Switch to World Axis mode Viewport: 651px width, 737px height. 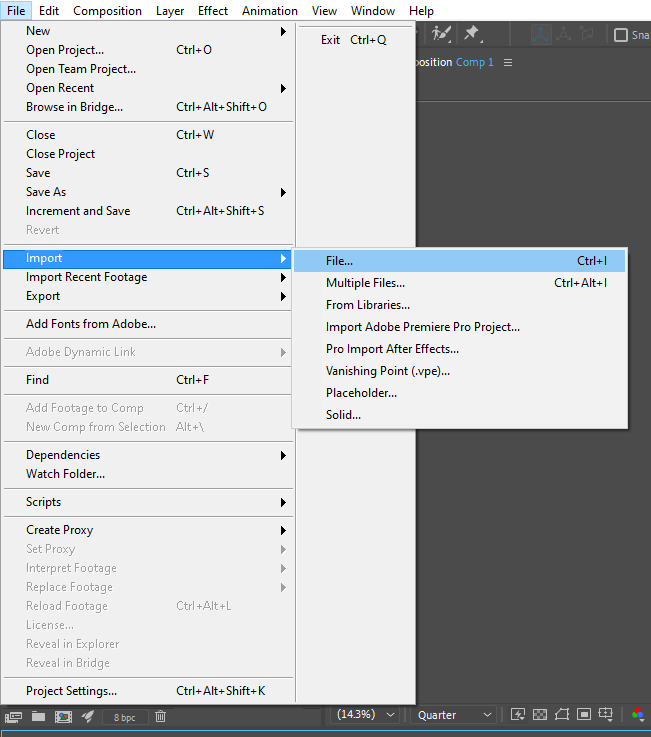tap(564, 34)
